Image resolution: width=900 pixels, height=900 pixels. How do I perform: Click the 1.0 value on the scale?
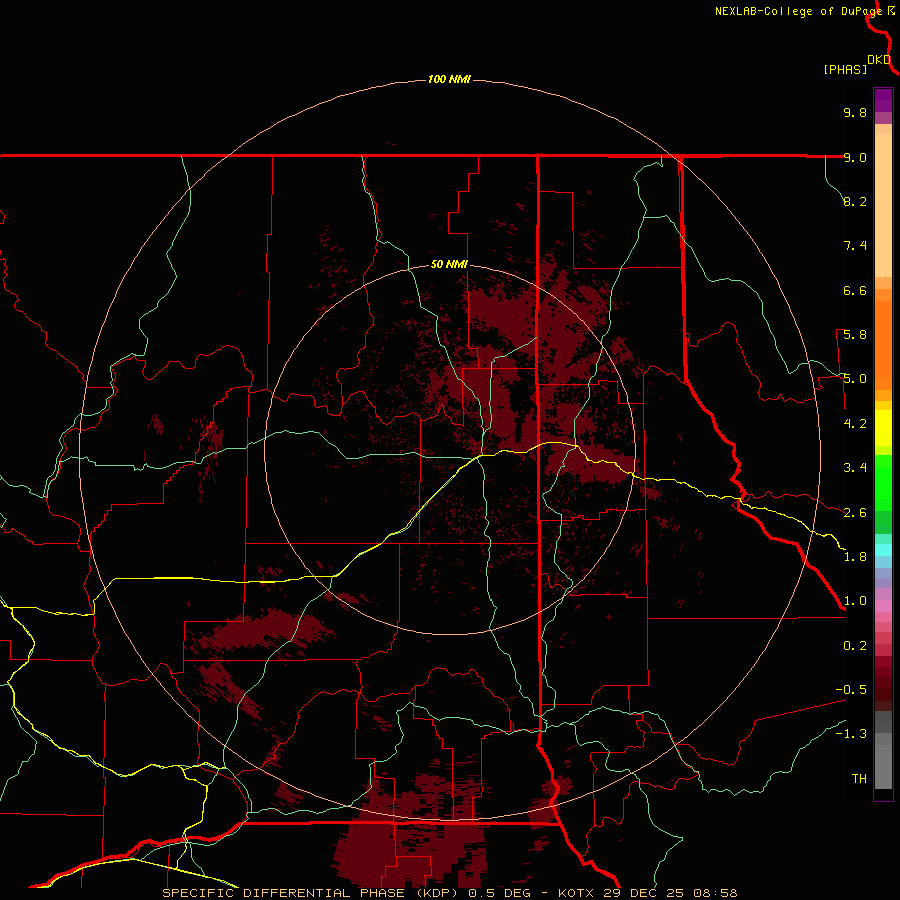pyautogui.click(x=855, y=601)
